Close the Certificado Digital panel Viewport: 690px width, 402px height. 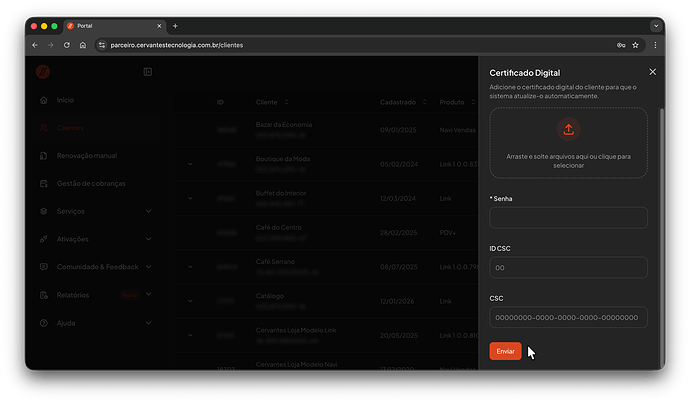(x=652, y=72)
